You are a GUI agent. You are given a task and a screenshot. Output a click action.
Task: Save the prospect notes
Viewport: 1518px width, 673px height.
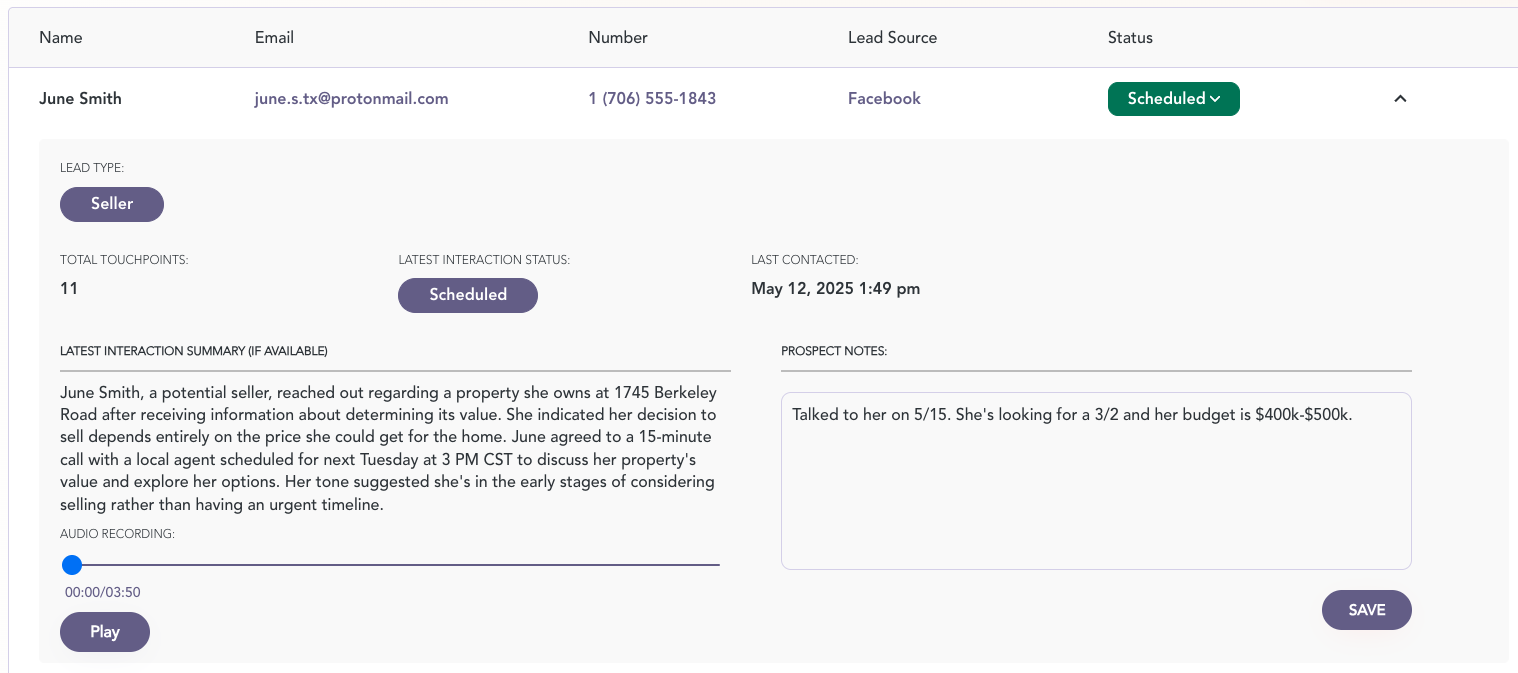point(1366,610)
